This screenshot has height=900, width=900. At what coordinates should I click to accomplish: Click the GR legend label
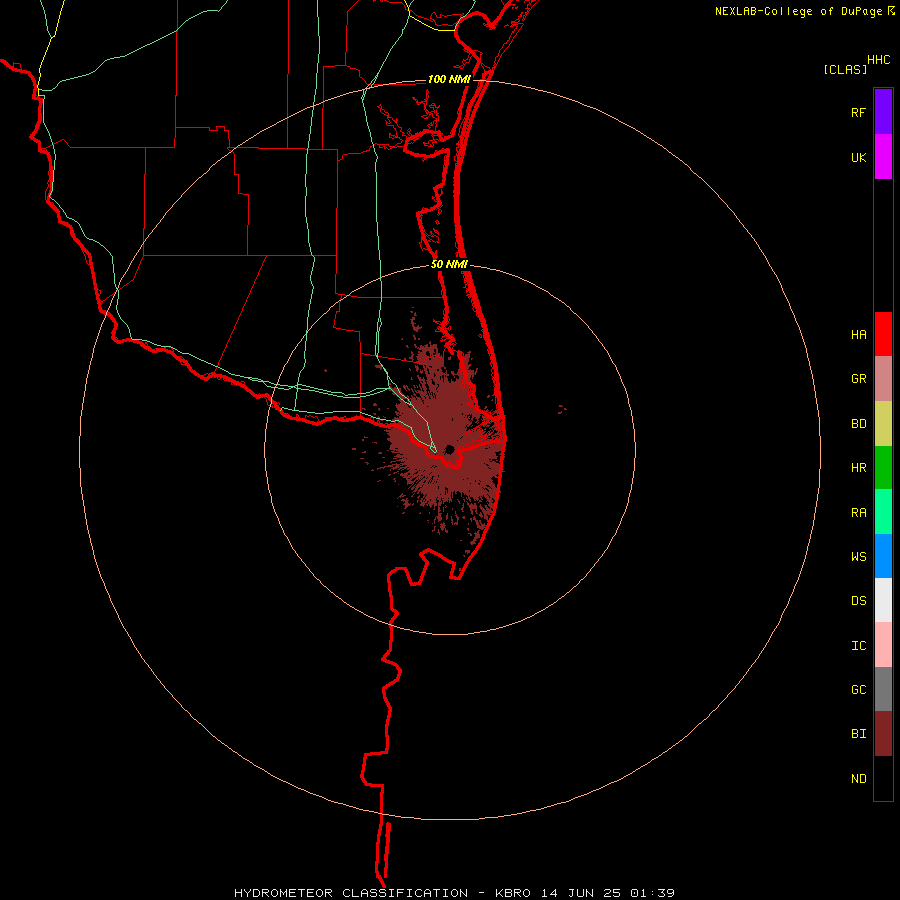[858, 379]
